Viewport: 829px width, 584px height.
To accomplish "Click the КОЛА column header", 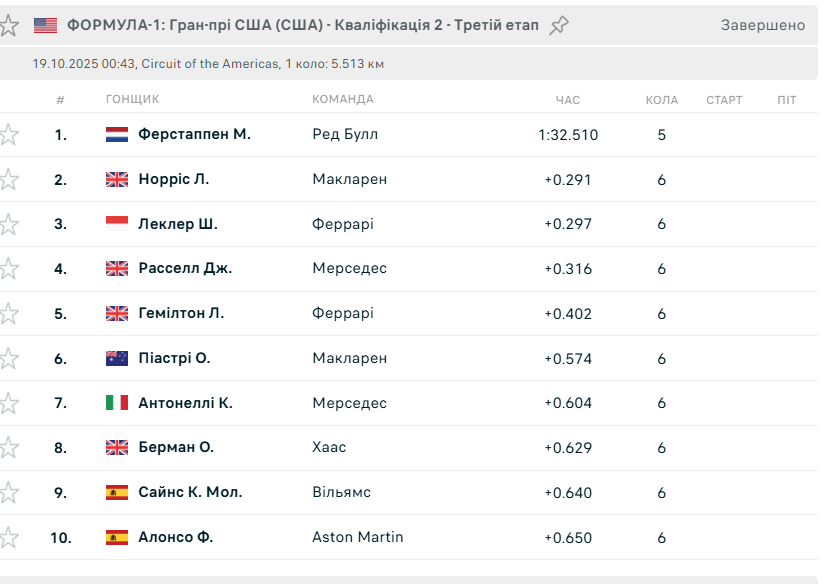I will (662, 100).
